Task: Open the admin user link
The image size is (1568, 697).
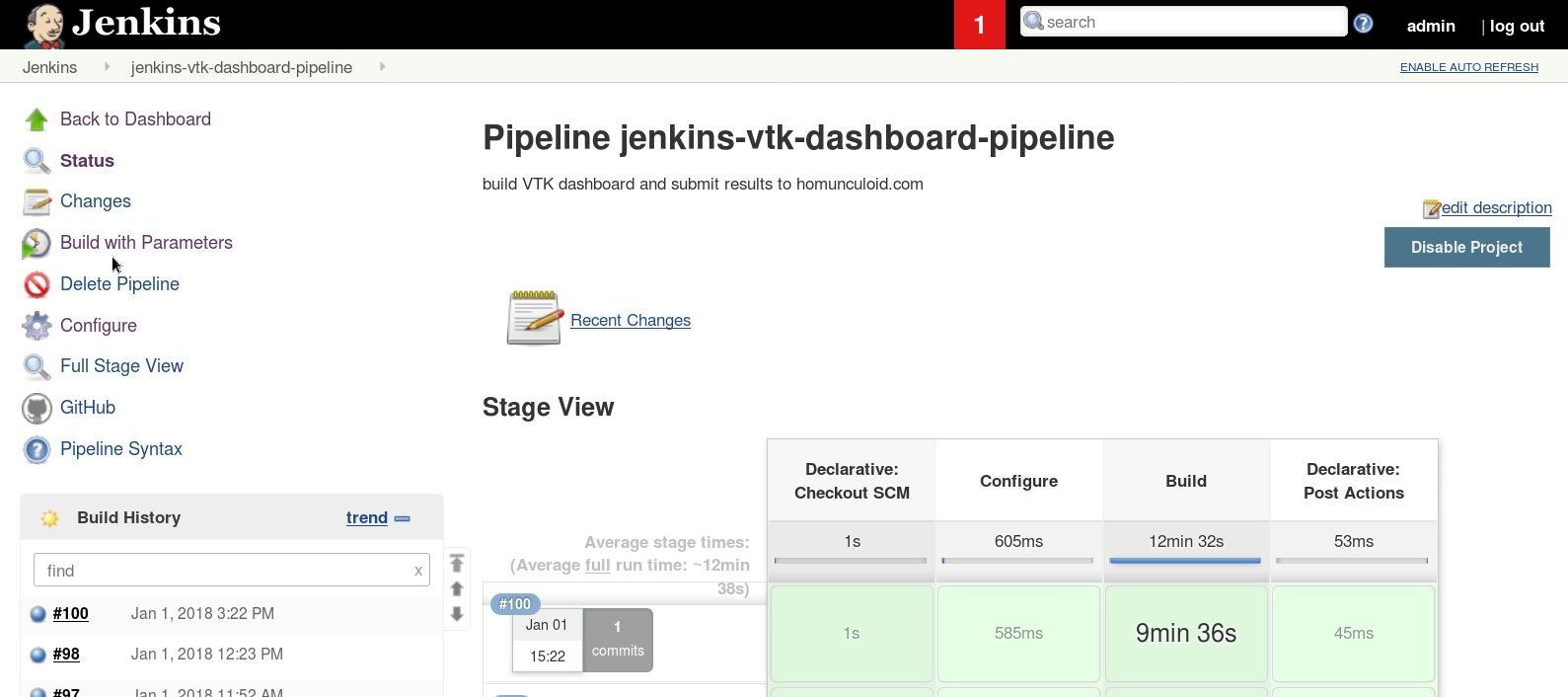Action: (x=1431, y=27)
